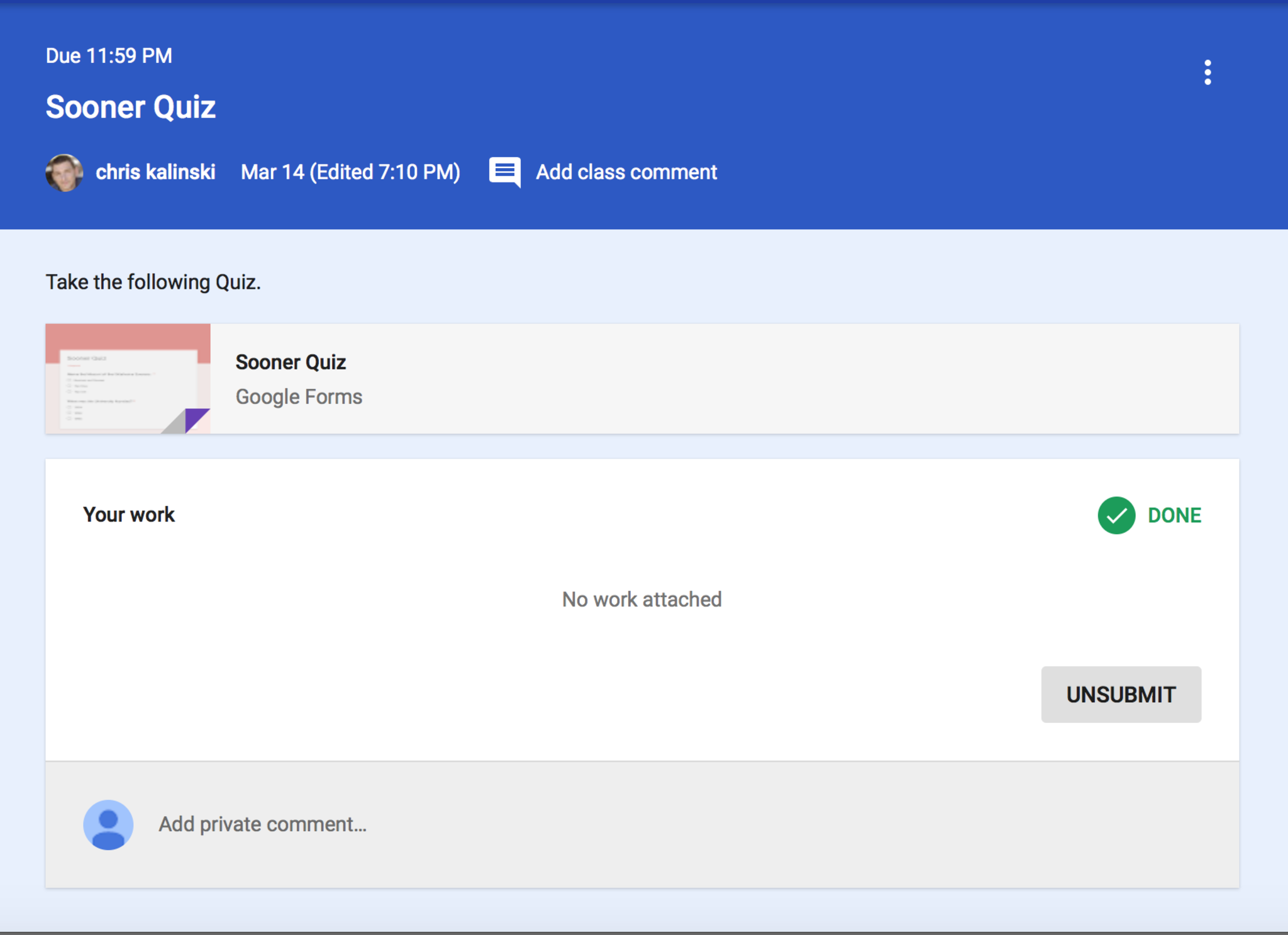The width and height of the screenshot is (1288, 935).
Task: Click the Google Forms label text
Action: click(299, 397)
